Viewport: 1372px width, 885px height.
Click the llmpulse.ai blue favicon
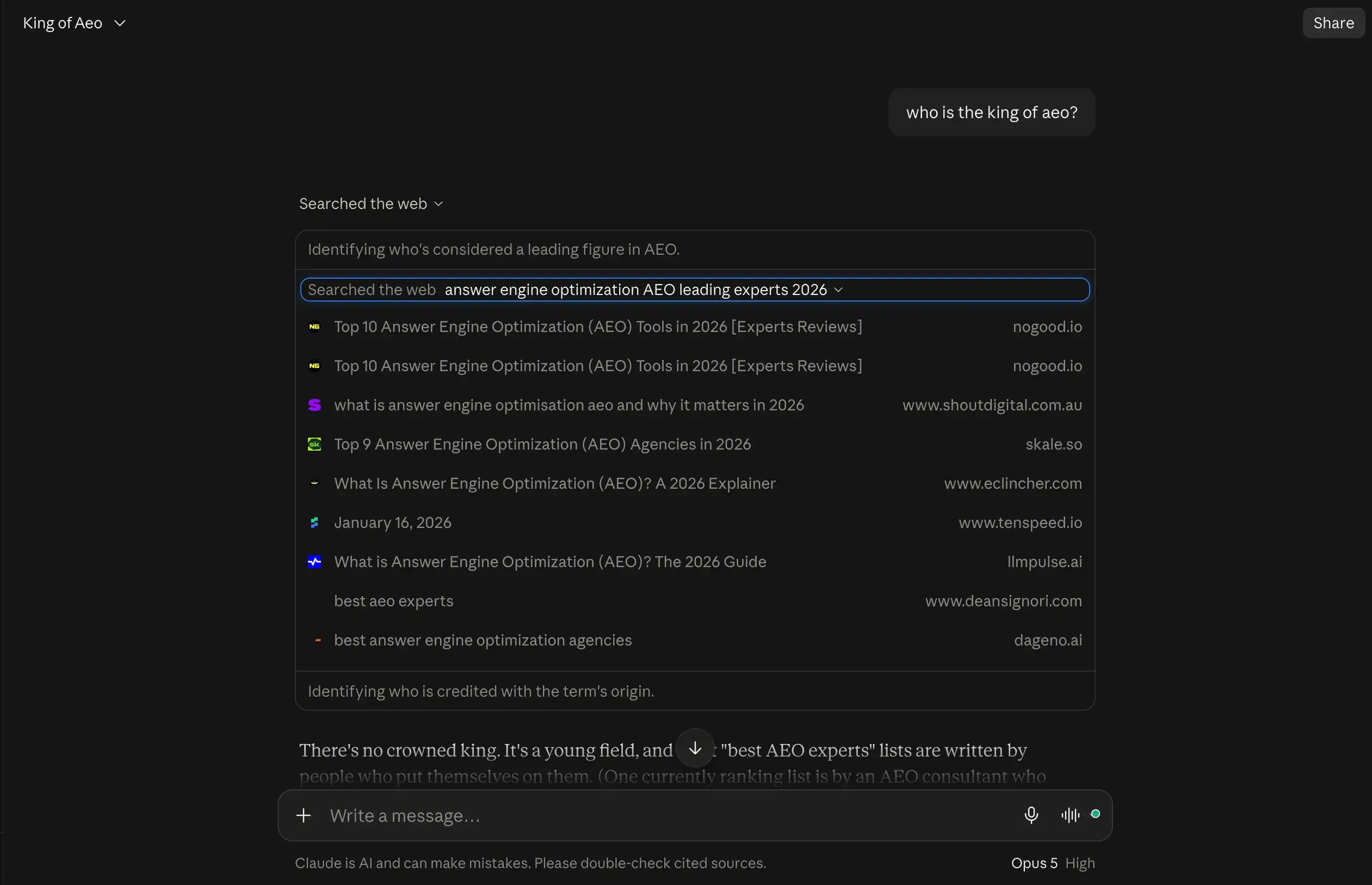coord(314,562)
